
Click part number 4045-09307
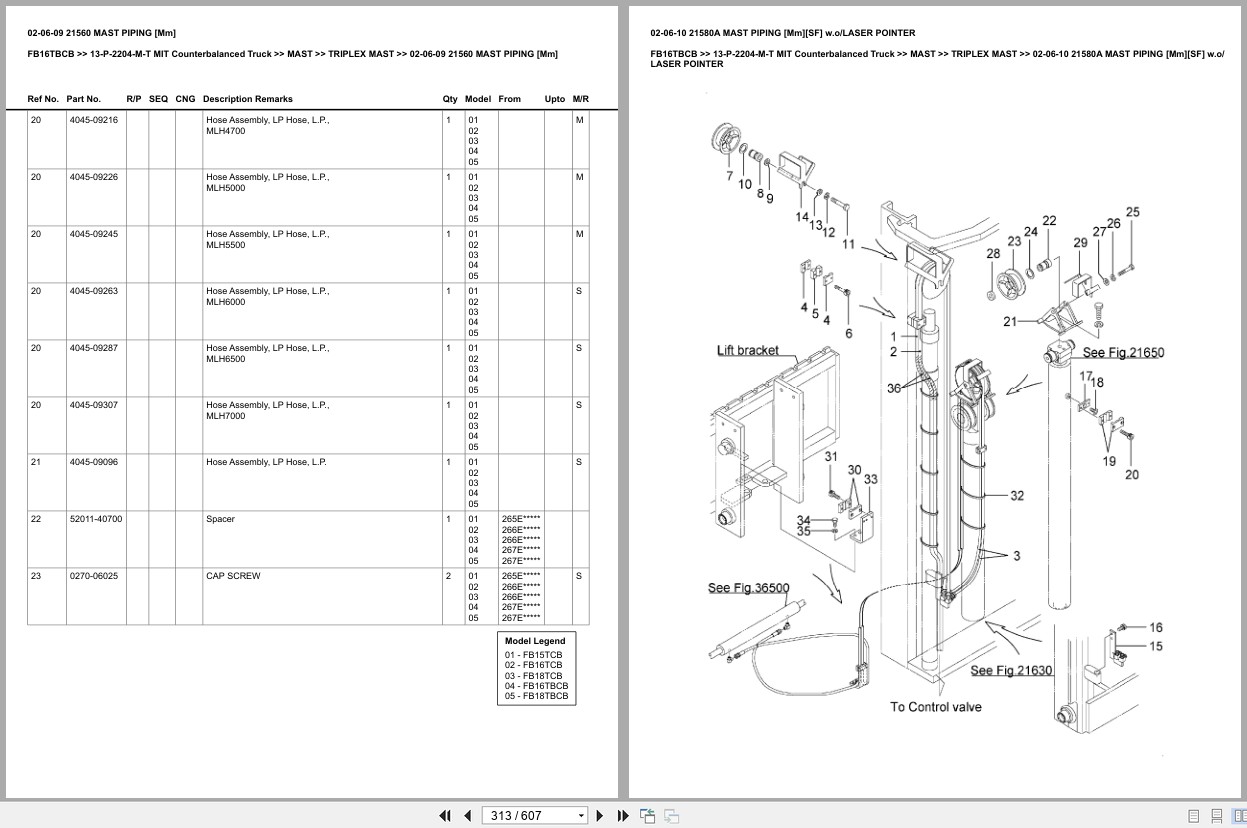click(x=93, y=405)
